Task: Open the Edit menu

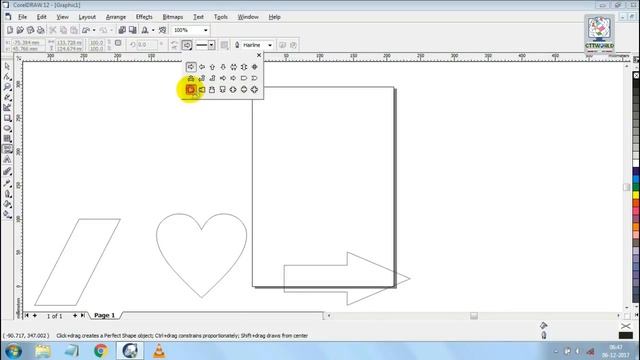Action: pyautogui.click(x=42, y=17)
